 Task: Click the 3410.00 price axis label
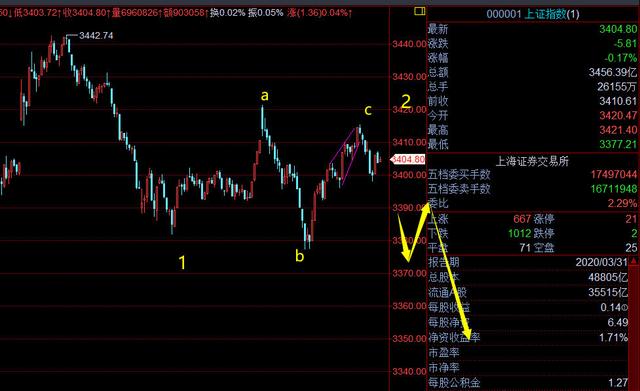pyautogui.click(x=409, y=142)
